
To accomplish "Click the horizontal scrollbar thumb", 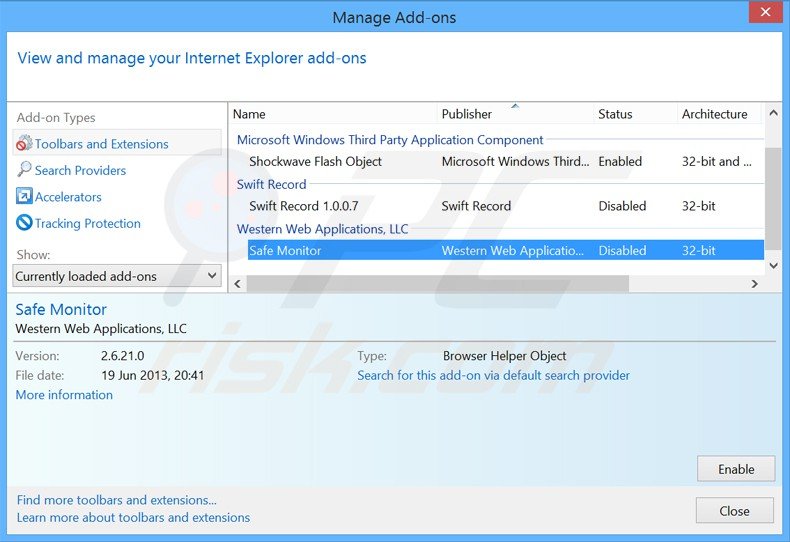I will click(x=437, y=284).
